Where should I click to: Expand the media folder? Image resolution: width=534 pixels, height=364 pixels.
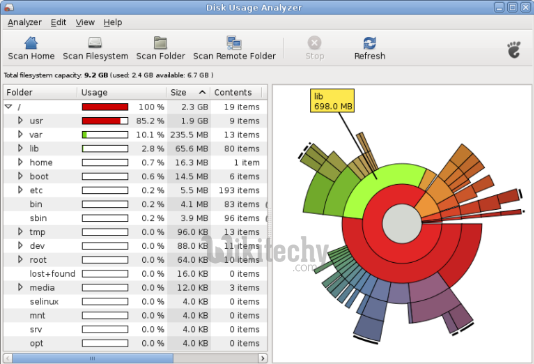pyautogui.click(x=20, y=287)
